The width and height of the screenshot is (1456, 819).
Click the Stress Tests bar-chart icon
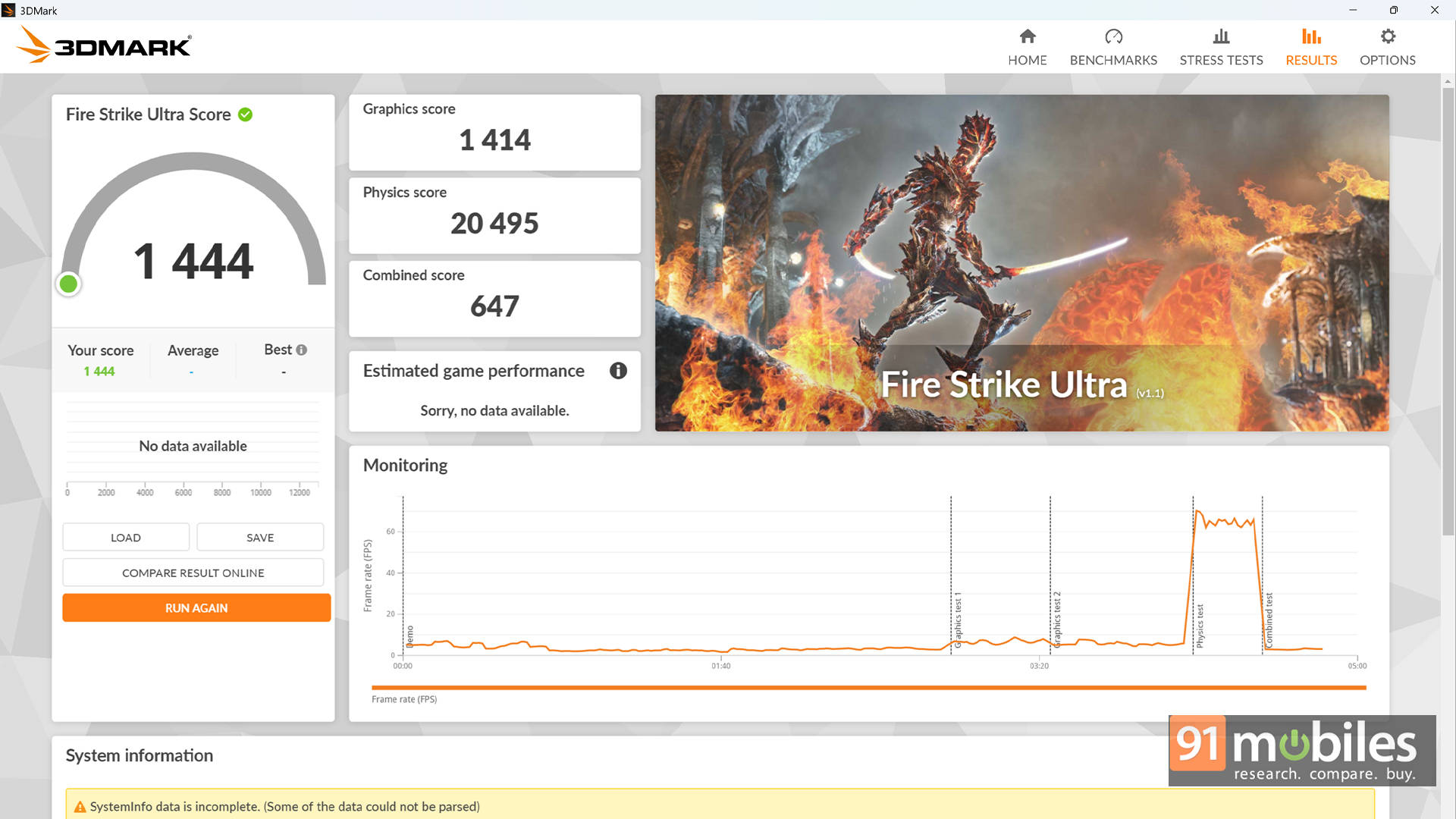[x=1221, y=36]
